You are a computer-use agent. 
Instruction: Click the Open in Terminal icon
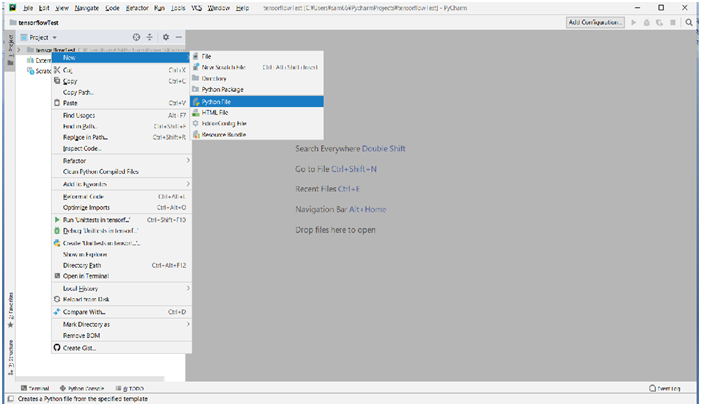coord(57,276)
